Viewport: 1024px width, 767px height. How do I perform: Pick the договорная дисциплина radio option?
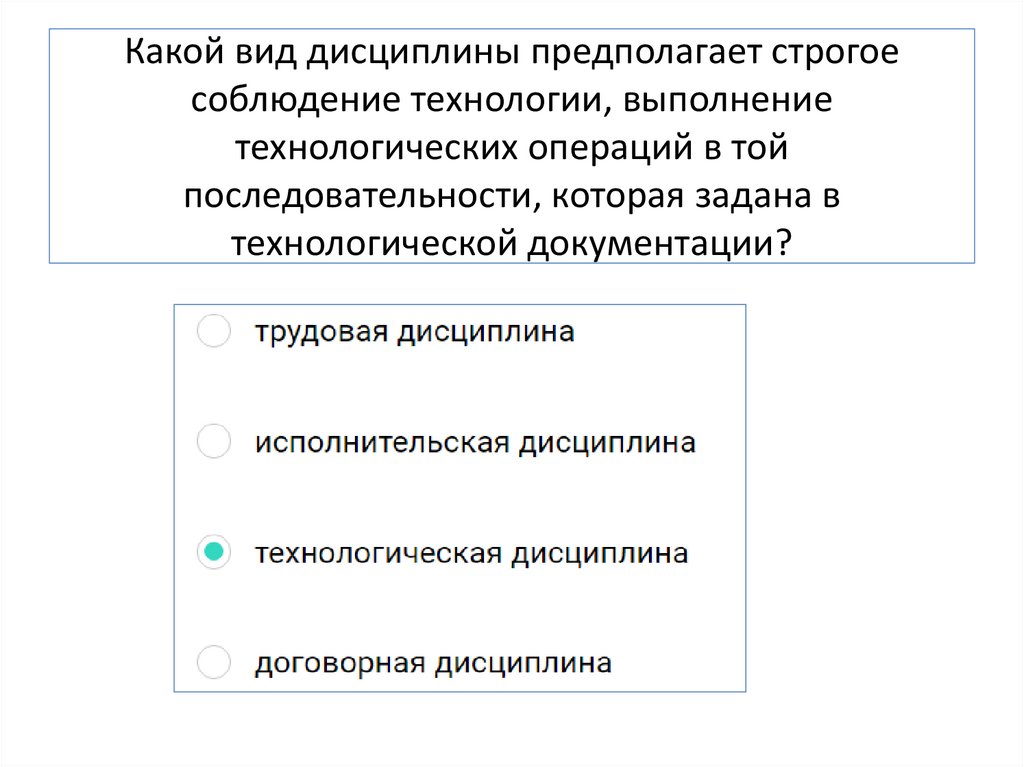[x=214, y=662]
